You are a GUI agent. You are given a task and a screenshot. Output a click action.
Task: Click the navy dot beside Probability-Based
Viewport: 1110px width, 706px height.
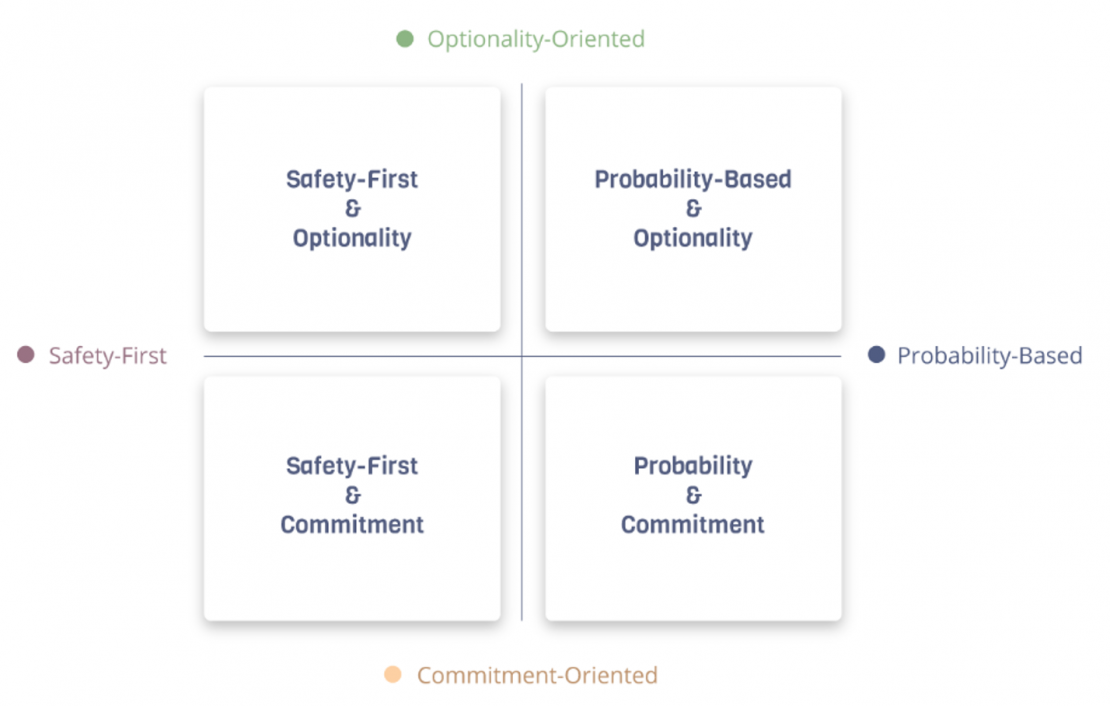(x=876, y=355)
